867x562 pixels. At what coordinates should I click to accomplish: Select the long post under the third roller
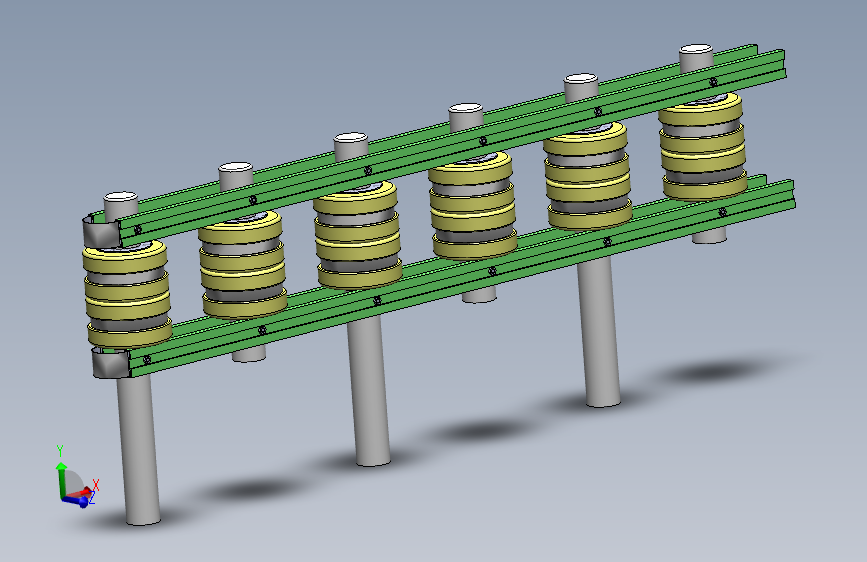coord(368,390)
